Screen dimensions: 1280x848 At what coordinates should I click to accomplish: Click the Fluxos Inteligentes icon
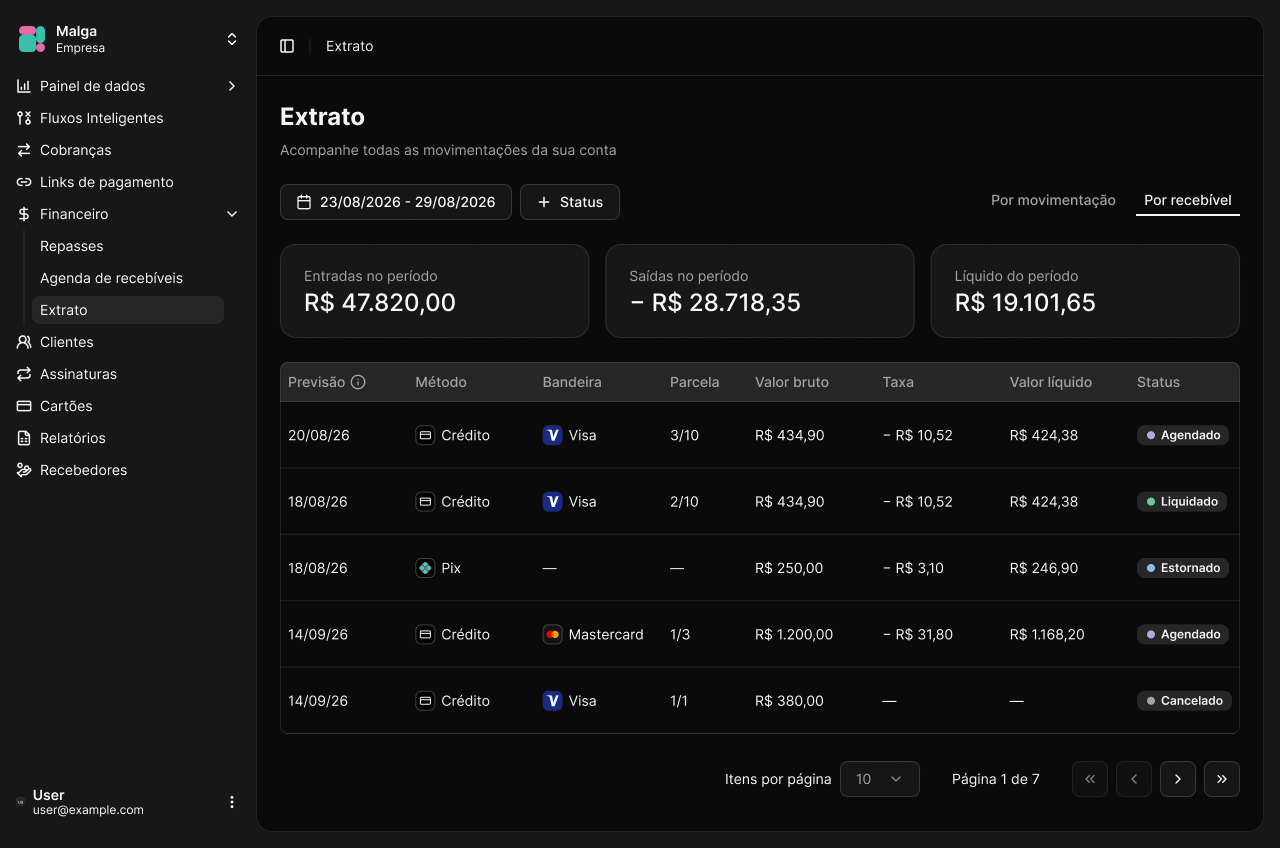pos(24,118)
